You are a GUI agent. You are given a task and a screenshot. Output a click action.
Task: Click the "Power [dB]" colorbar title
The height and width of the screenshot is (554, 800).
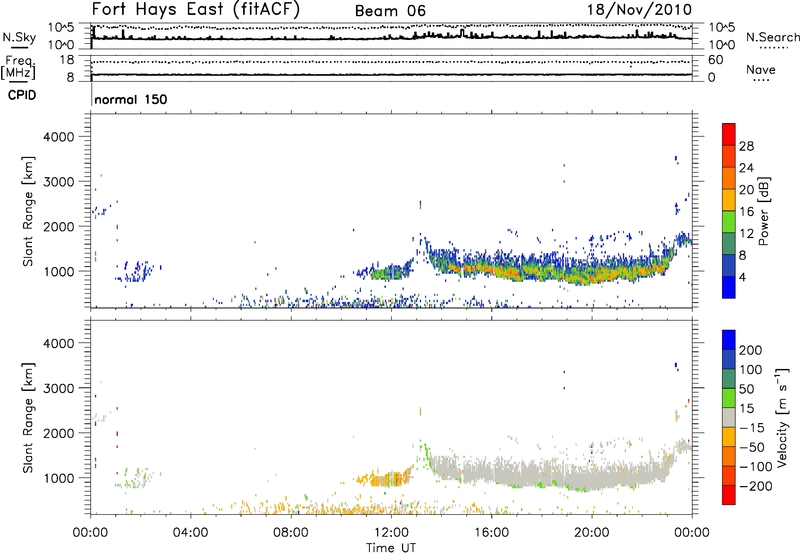coord(763,211)
